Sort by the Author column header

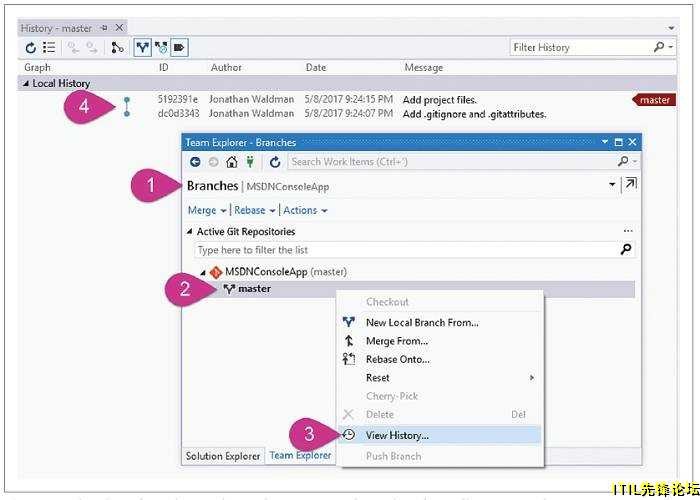click(226, 67)
